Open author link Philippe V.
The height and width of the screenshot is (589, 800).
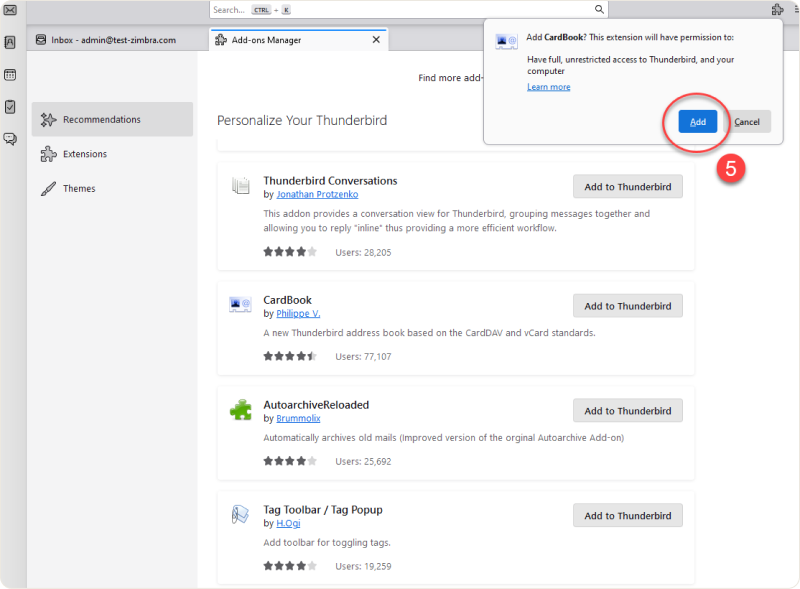[x=298, y=313]
